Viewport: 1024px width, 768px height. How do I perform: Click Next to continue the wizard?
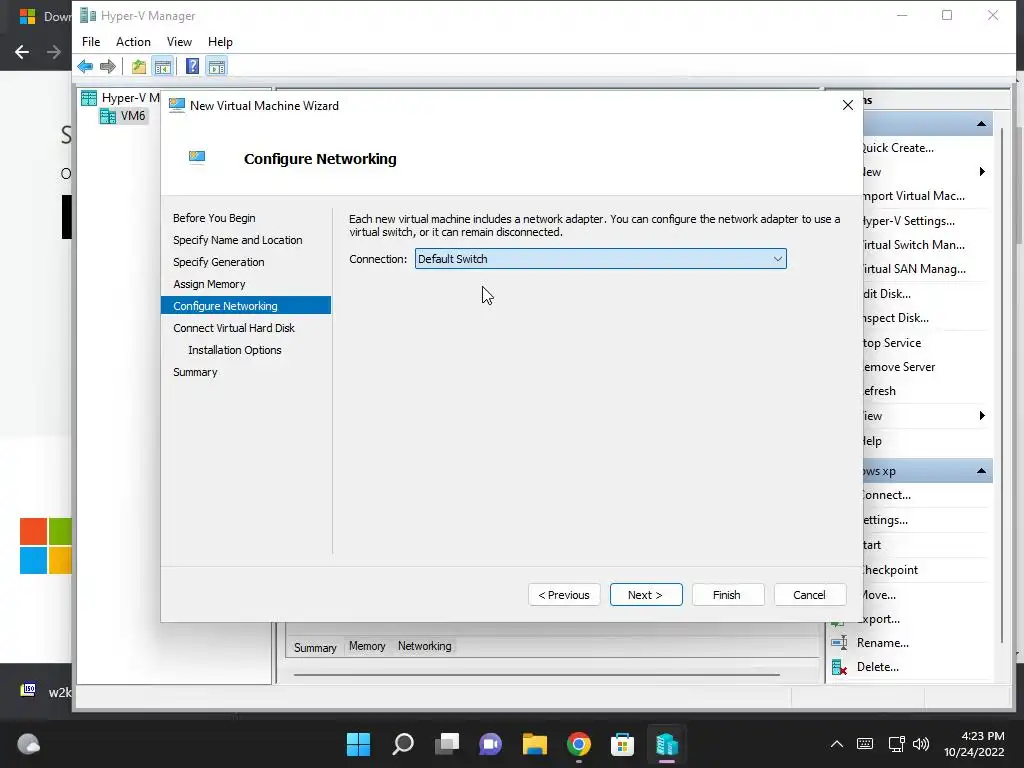tap(646, 595)
